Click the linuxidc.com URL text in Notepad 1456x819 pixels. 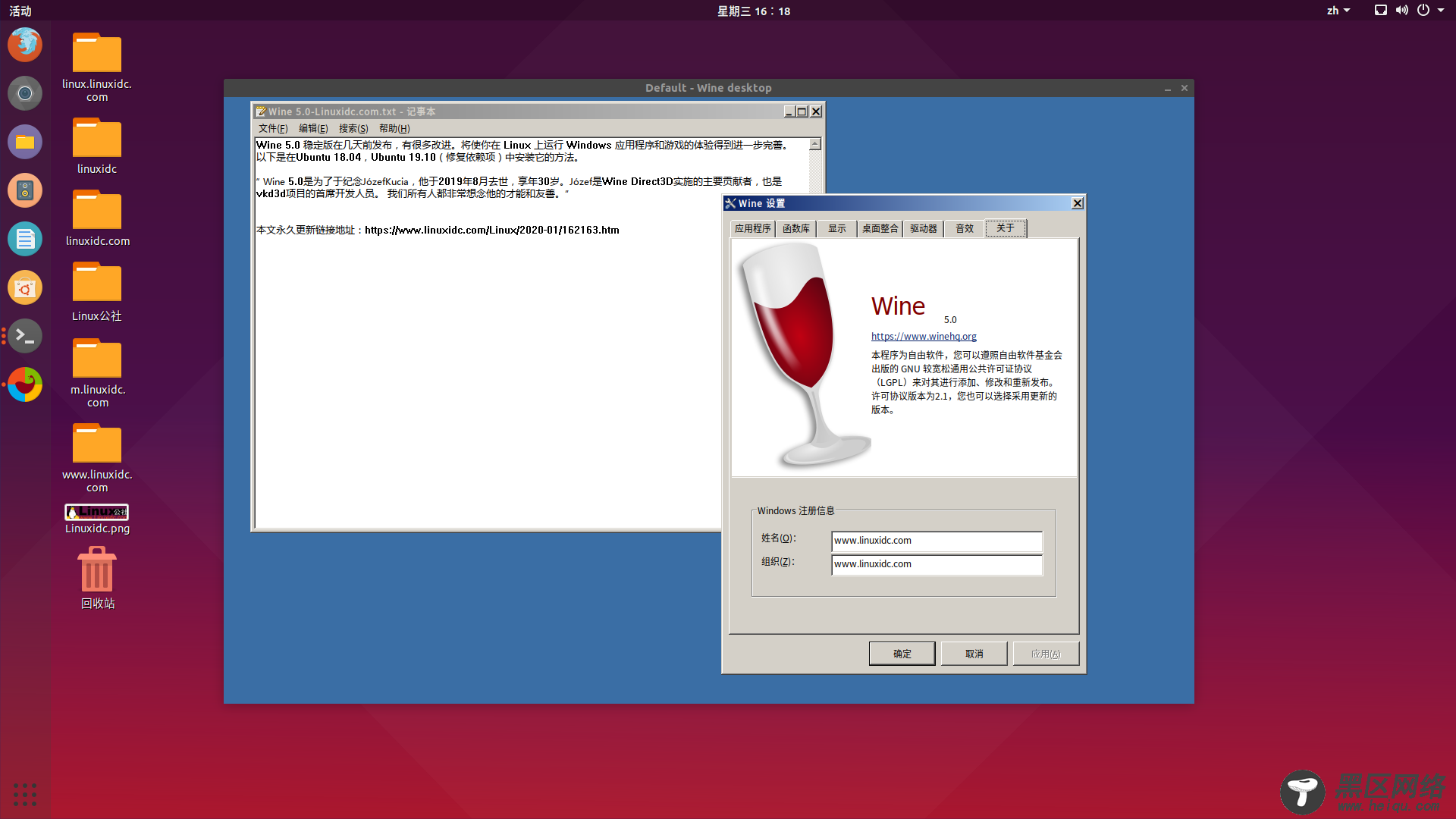(x=491, y=230)
